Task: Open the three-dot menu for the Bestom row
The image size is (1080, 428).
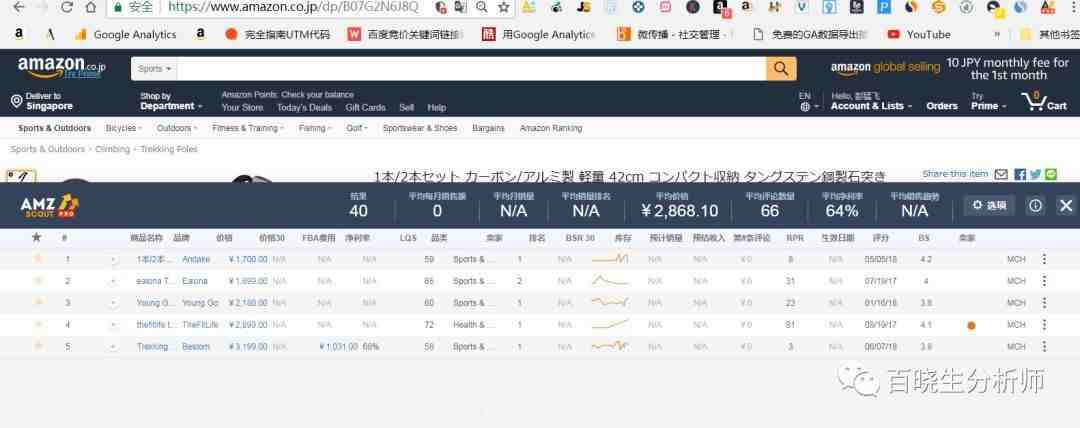Action: (x=1044, y=347)
